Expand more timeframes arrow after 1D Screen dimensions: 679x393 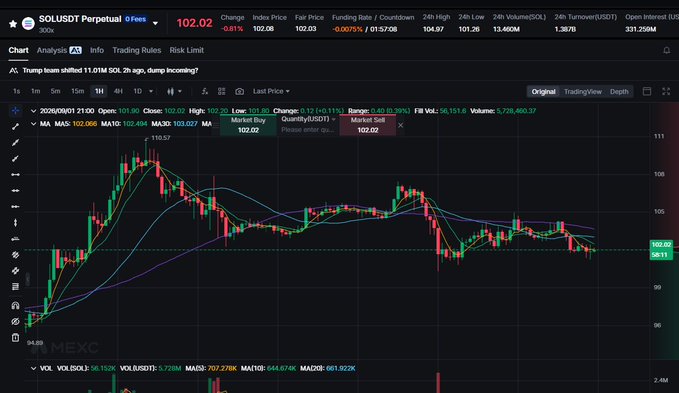coord(151,91)
